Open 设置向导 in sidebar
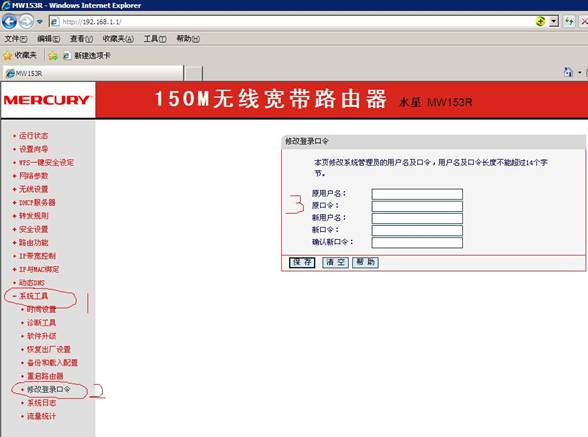The image size is (588, 437). point(33,149)
